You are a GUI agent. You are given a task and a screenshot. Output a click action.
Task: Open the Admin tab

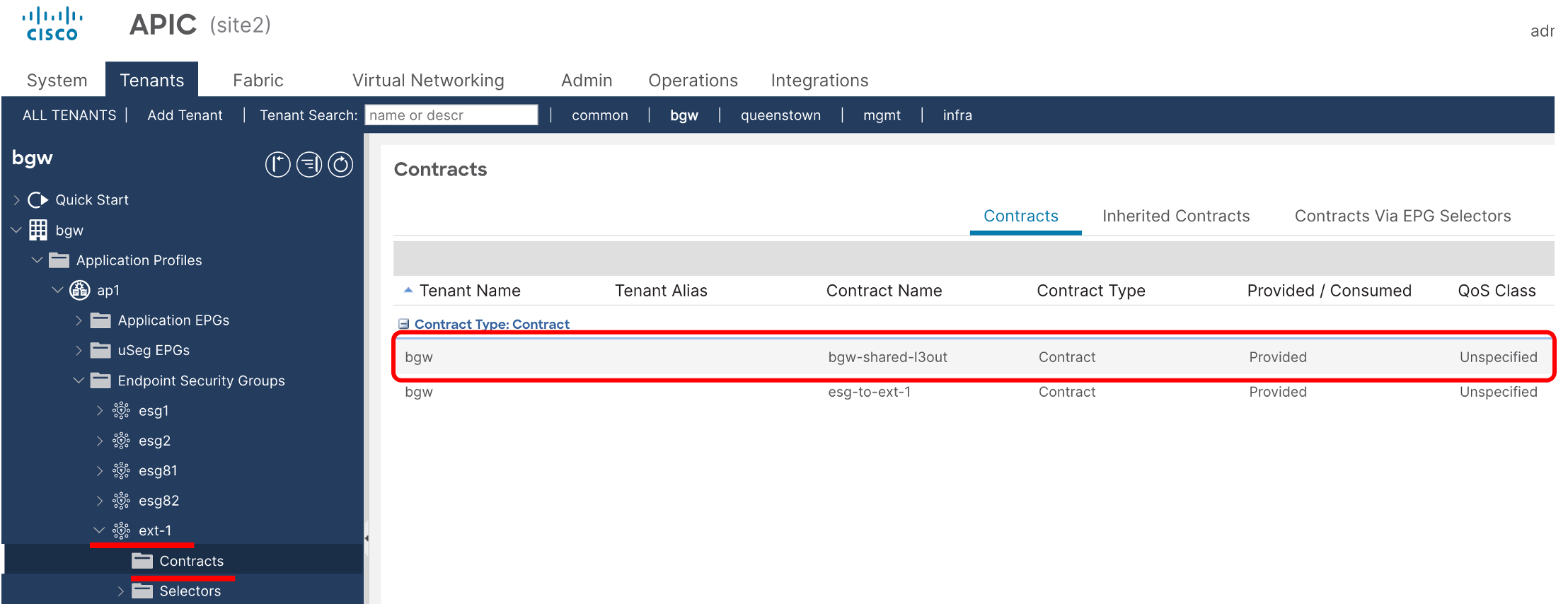coord(587,80)
